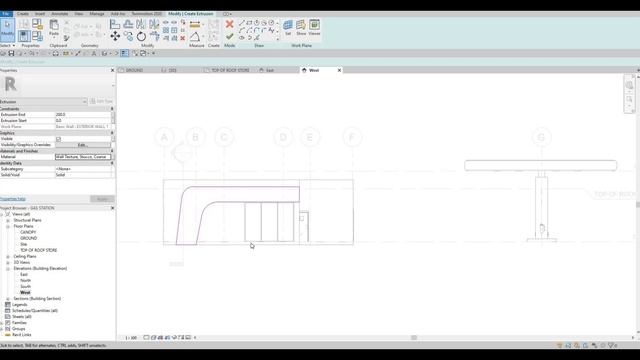Image resolution: width=640 pixels, height=360 pixels.
Task: Expand the Structural Plans tree node
Action: pos(8,220)
